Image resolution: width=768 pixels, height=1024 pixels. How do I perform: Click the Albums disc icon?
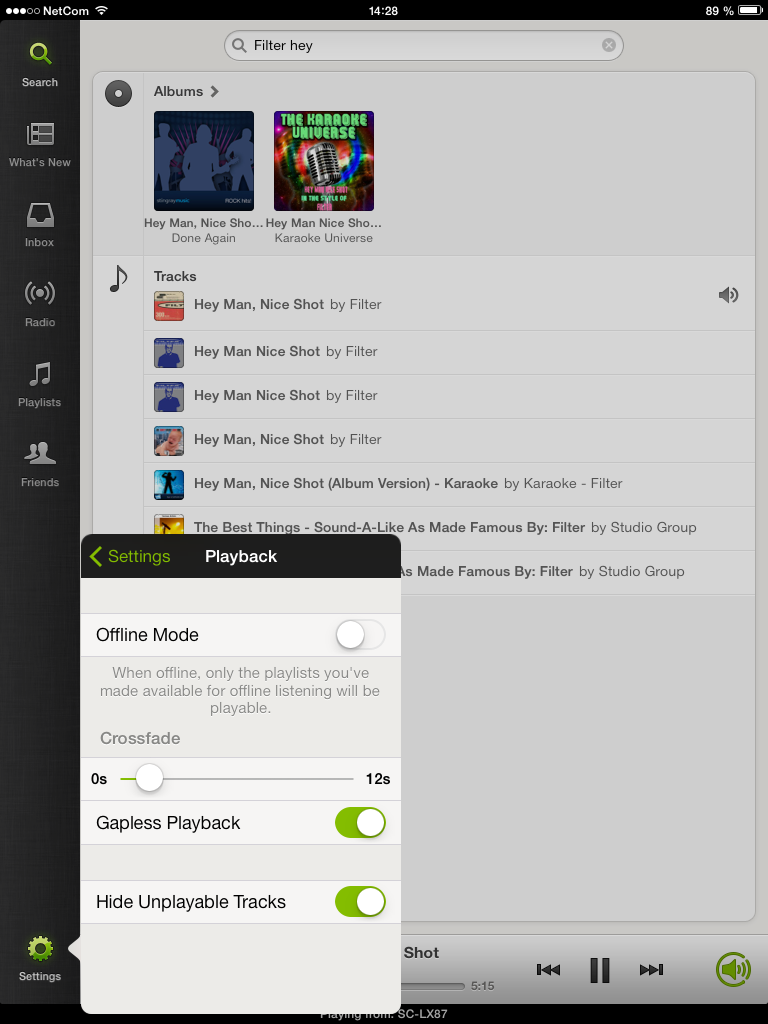[x=118, y=93]
